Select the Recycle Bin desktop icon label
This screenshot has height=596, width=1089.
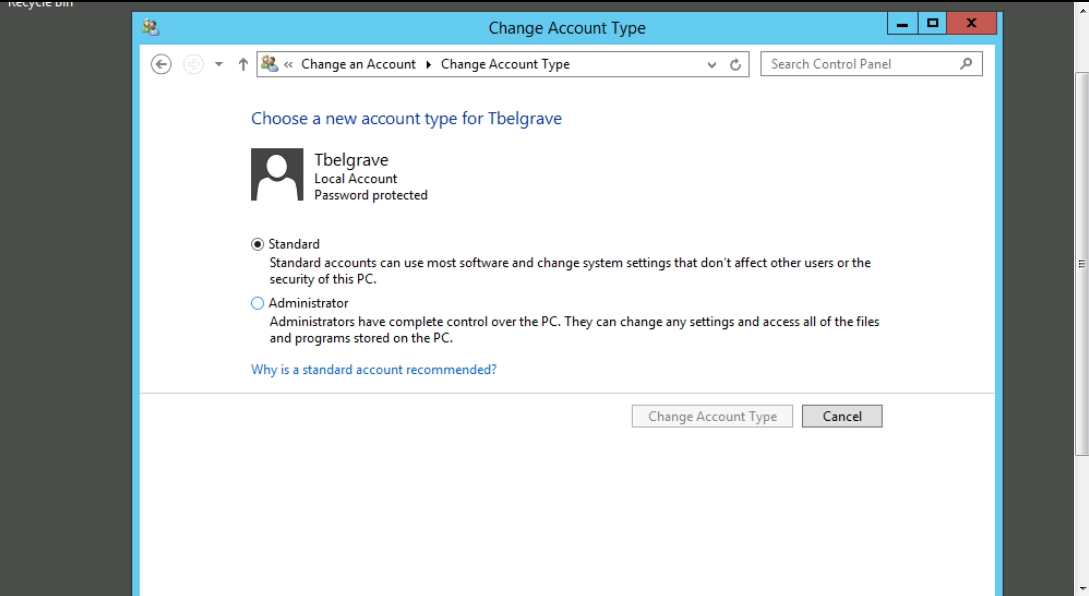[40, 3]
